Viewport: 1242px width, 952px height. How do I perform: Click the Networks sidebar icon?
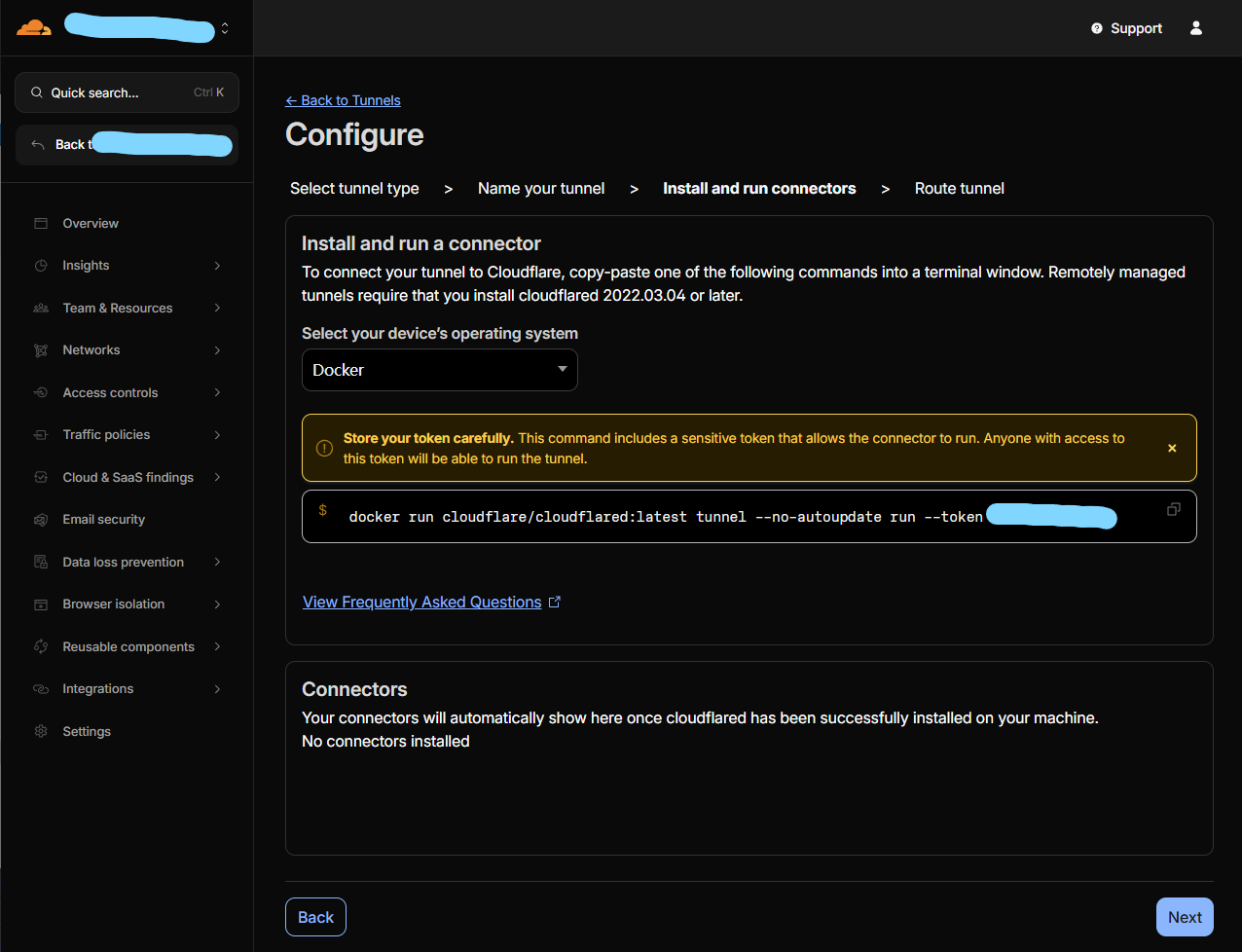coord(41,350)
